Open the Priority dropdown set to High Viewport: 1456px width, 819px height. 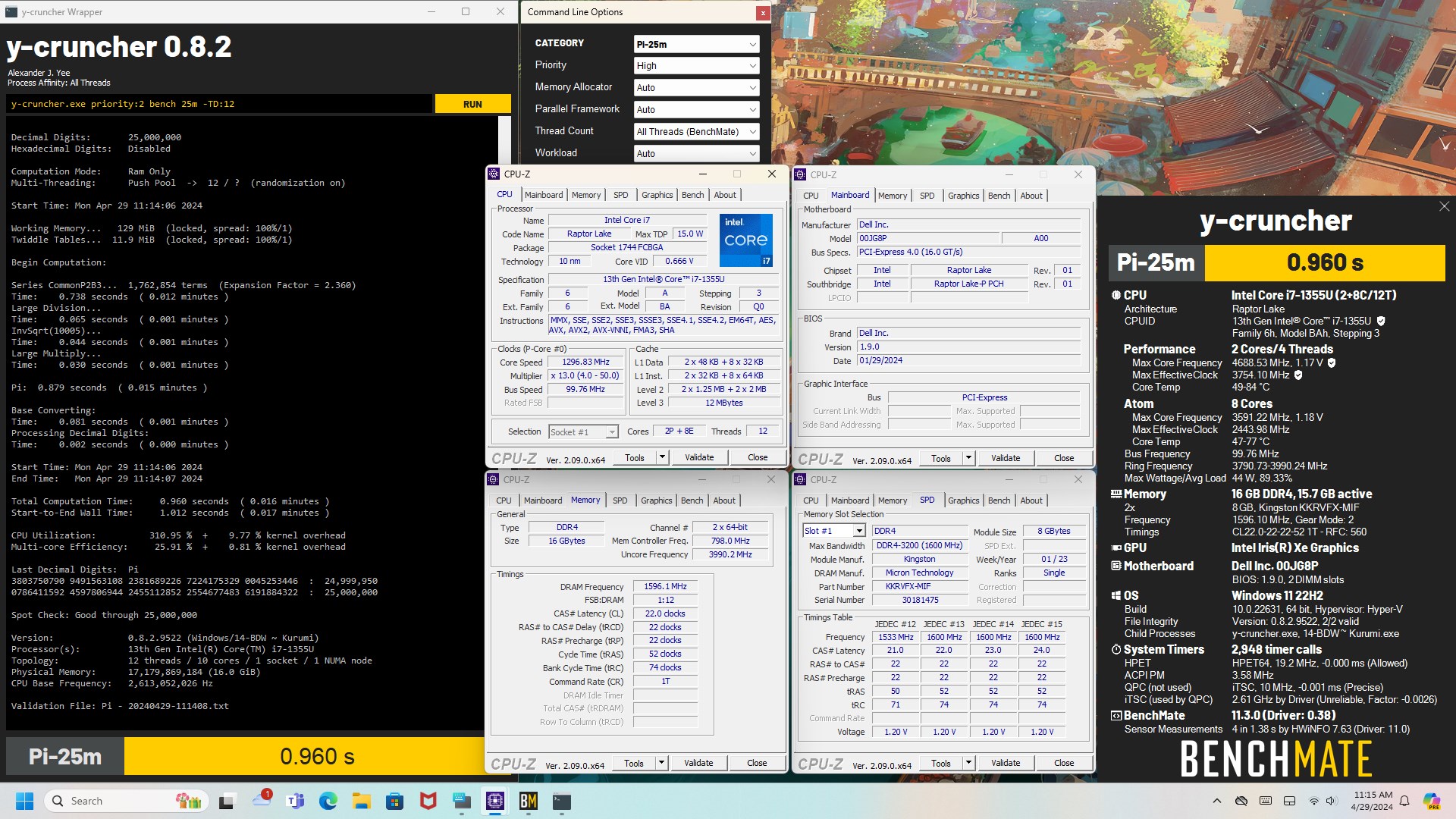tap(696, 66)
